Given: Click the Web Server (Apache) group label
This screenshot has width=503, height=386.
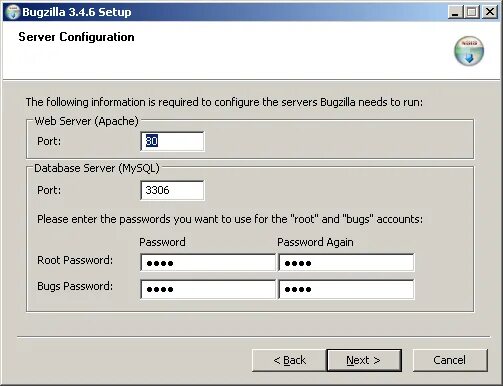Looking at the screenshot, I should [86, 121].
